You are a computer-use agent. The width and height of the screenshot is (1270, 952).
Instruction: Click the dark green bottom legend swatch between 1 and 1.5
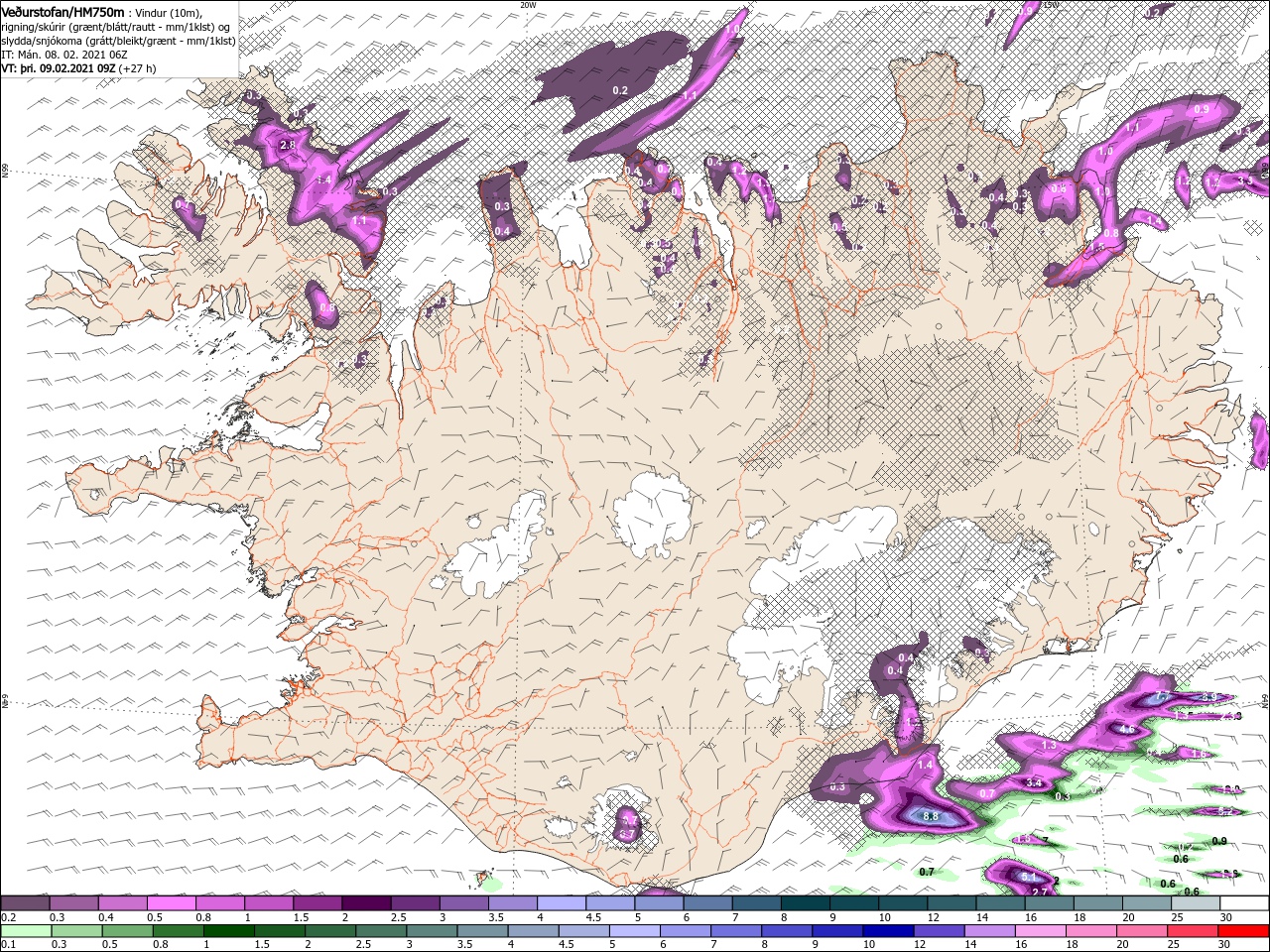pos(228,931)
